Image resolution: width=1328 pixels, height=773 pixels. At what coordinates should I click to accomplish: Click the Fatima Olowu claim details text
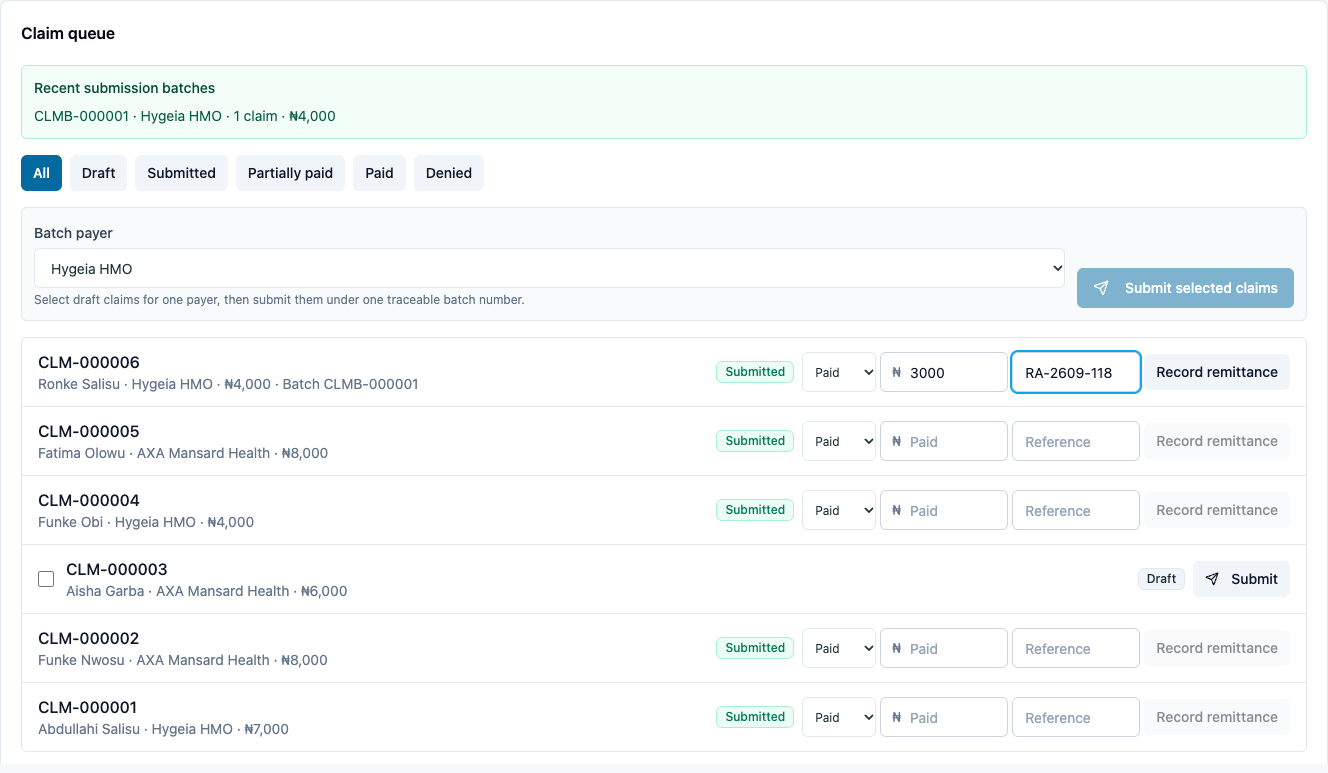pos(183,453)
